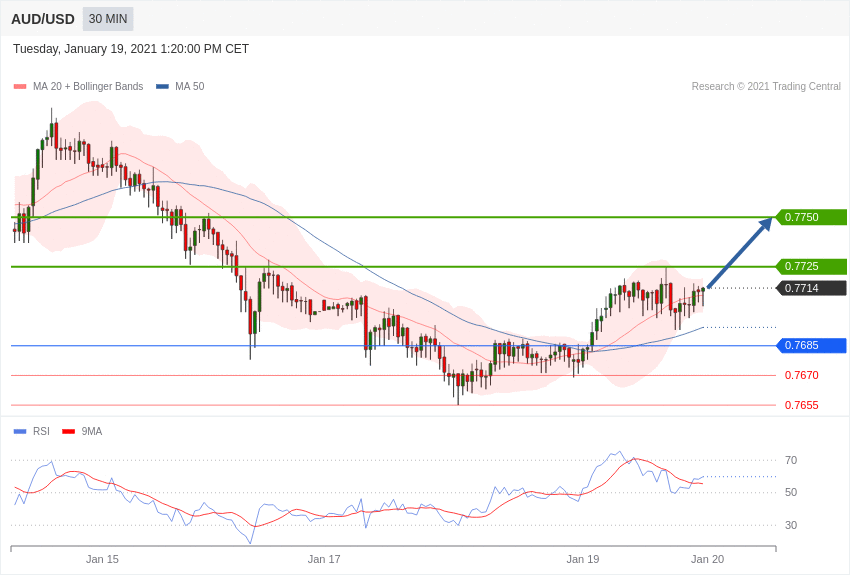Click the 'MA 20 + Bollinger Bands' legend label
This screenshot has height=576, width=850.
click(x=88, y=86)
